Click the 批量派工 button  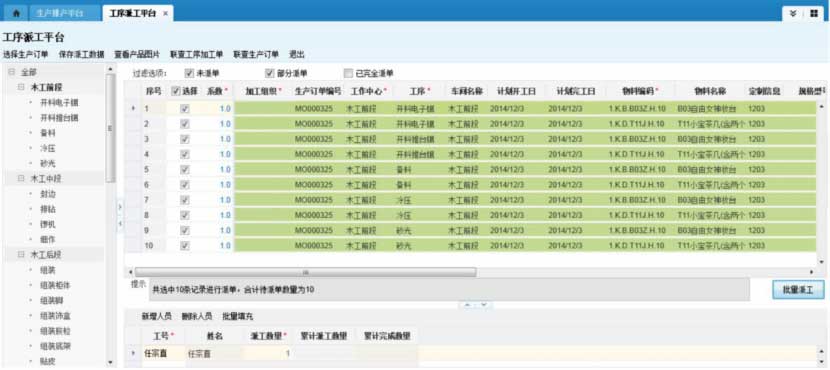[x=798, y=290]
